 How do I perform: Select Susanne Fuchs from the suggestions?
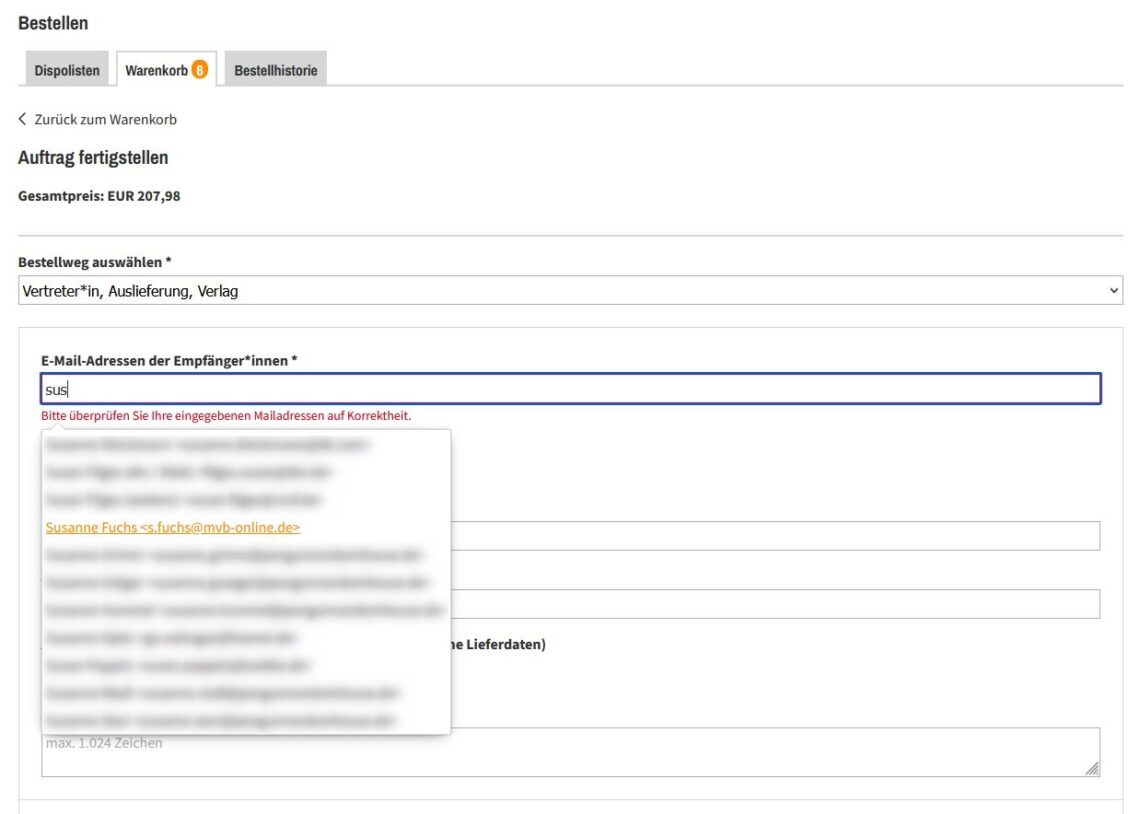(x=173, y=527)
